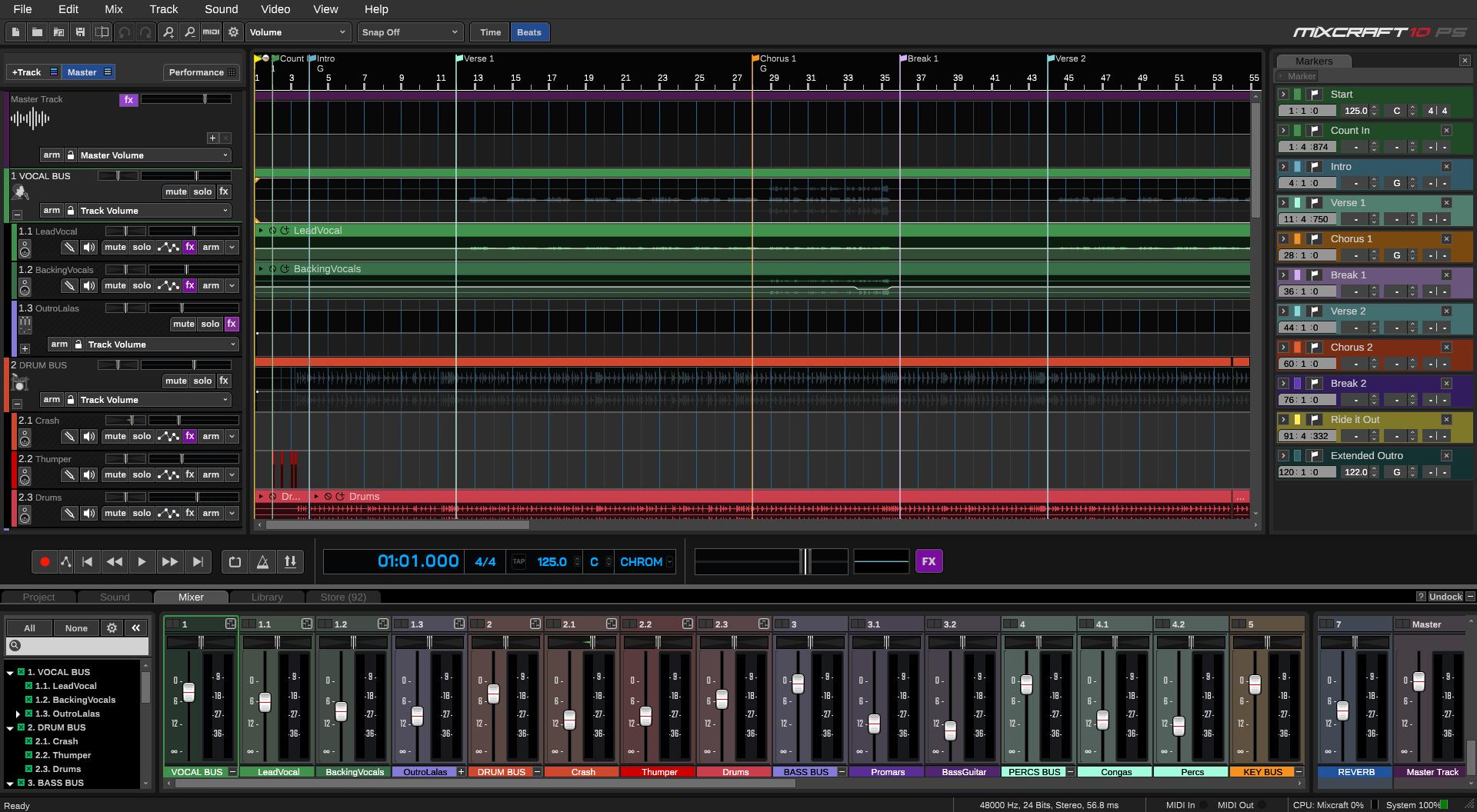Click the rewind transport button
Screen dimensions: 1477x812
[115, 562]
